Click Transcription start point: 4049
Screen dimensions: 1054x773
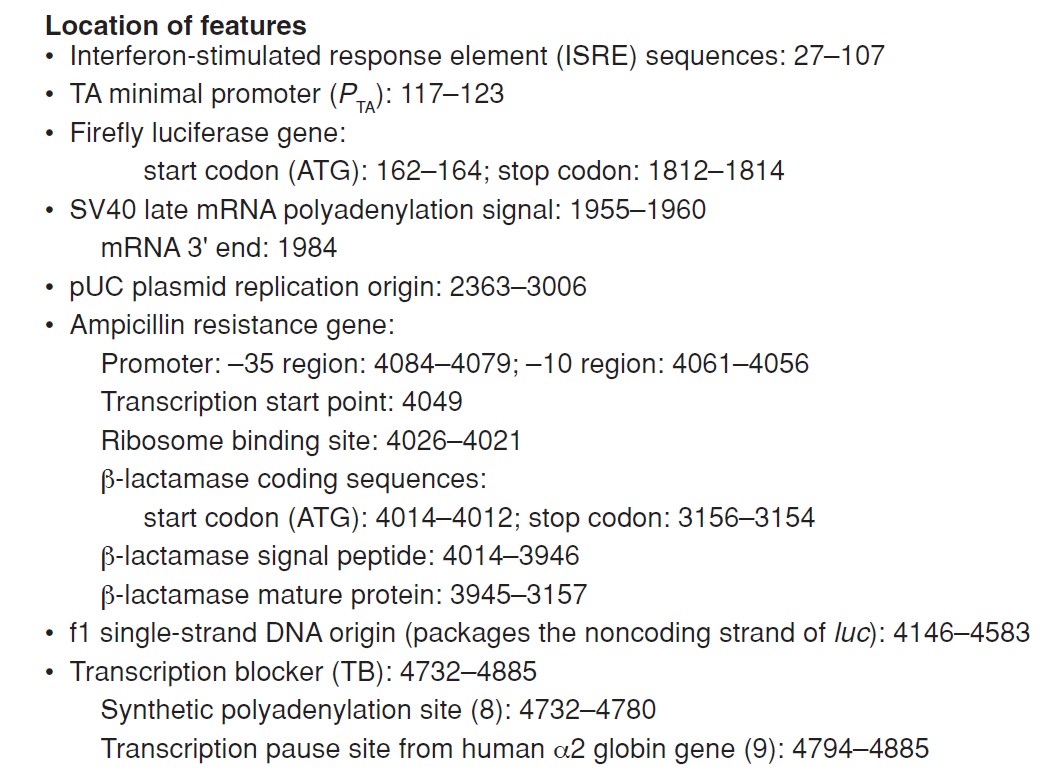coord(282,402)
